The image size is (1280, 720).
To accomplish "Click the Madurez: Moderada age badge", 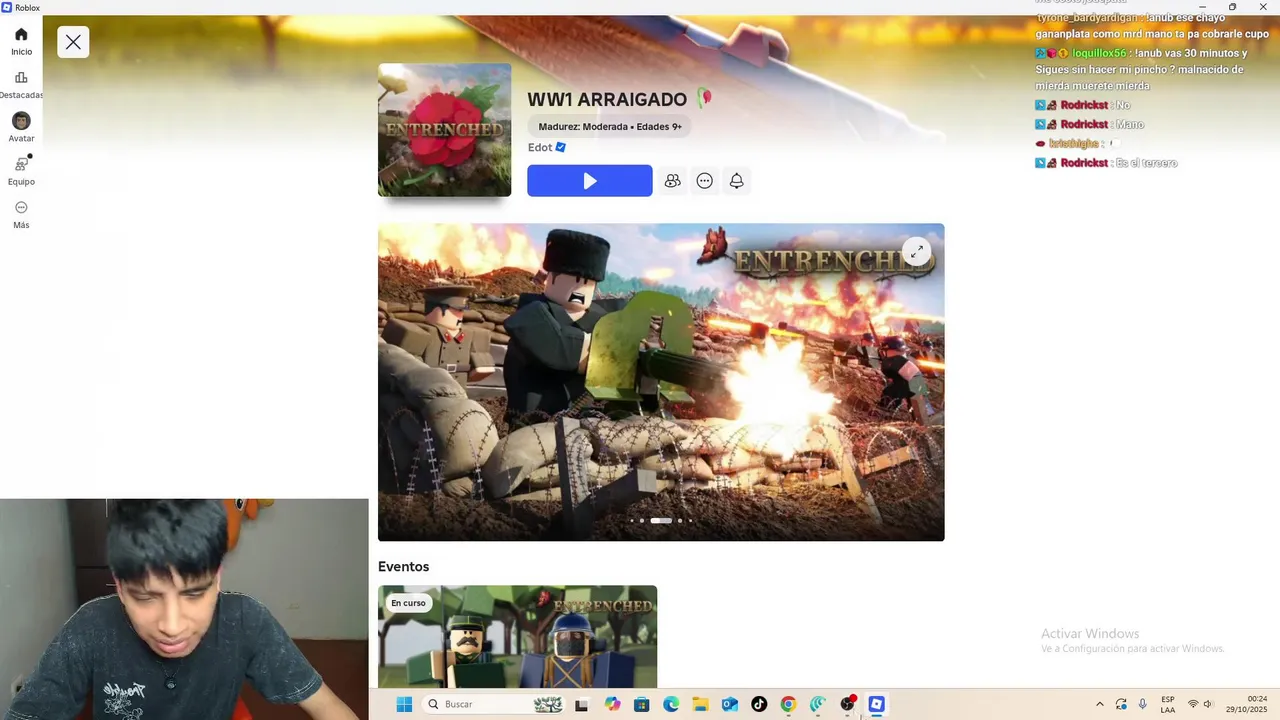I will coord(610,127).
